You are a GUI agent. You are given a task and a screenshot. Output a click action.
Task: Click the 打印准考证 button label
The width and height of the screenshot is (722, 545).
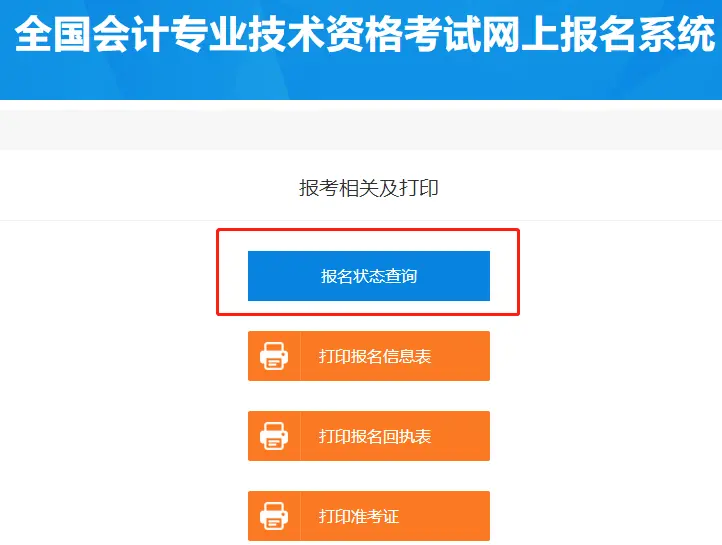(x=359, y=516)
